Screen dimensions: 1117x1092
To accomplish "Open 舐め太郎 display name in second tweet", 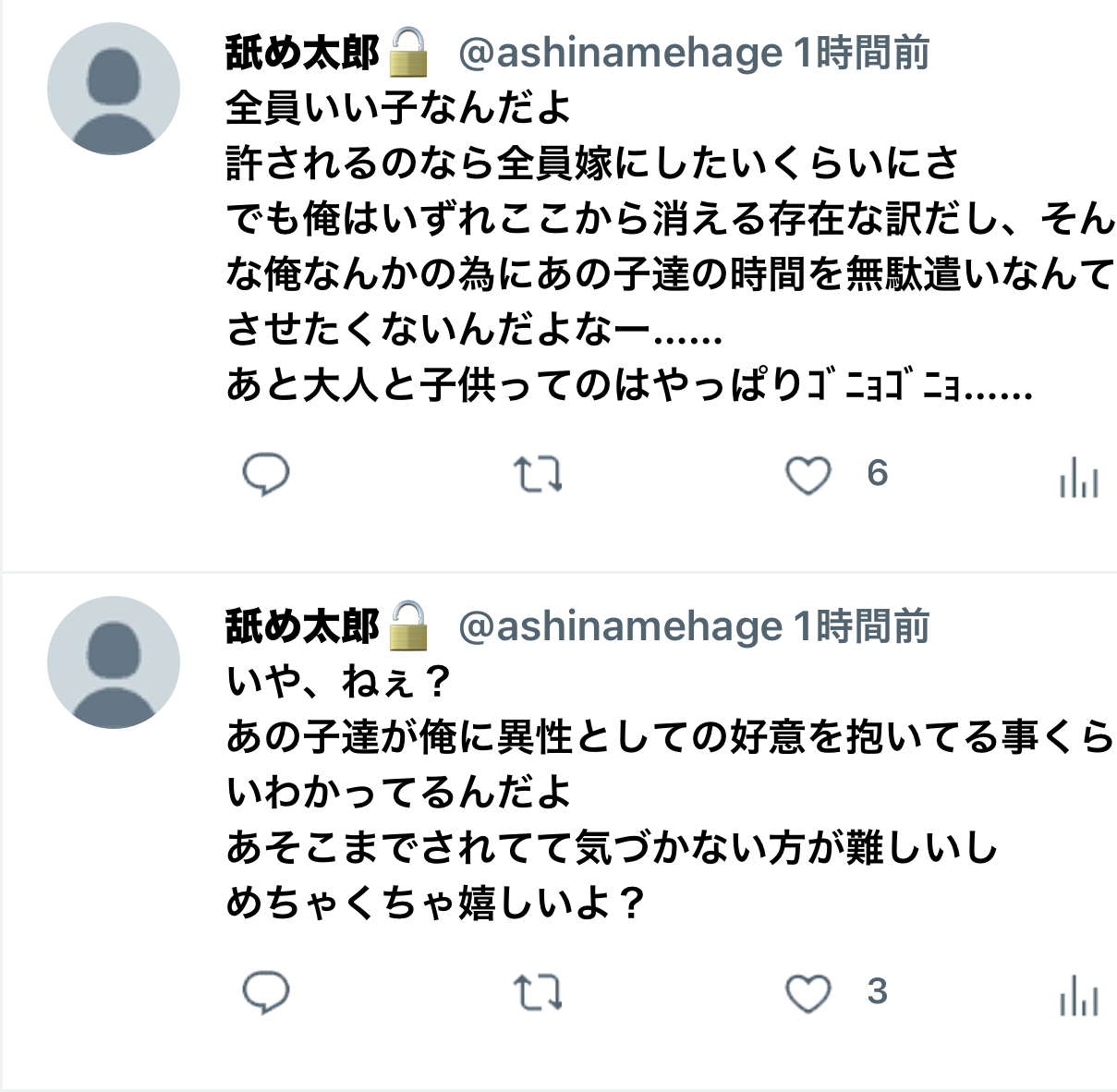I will [x=302, y=627].
